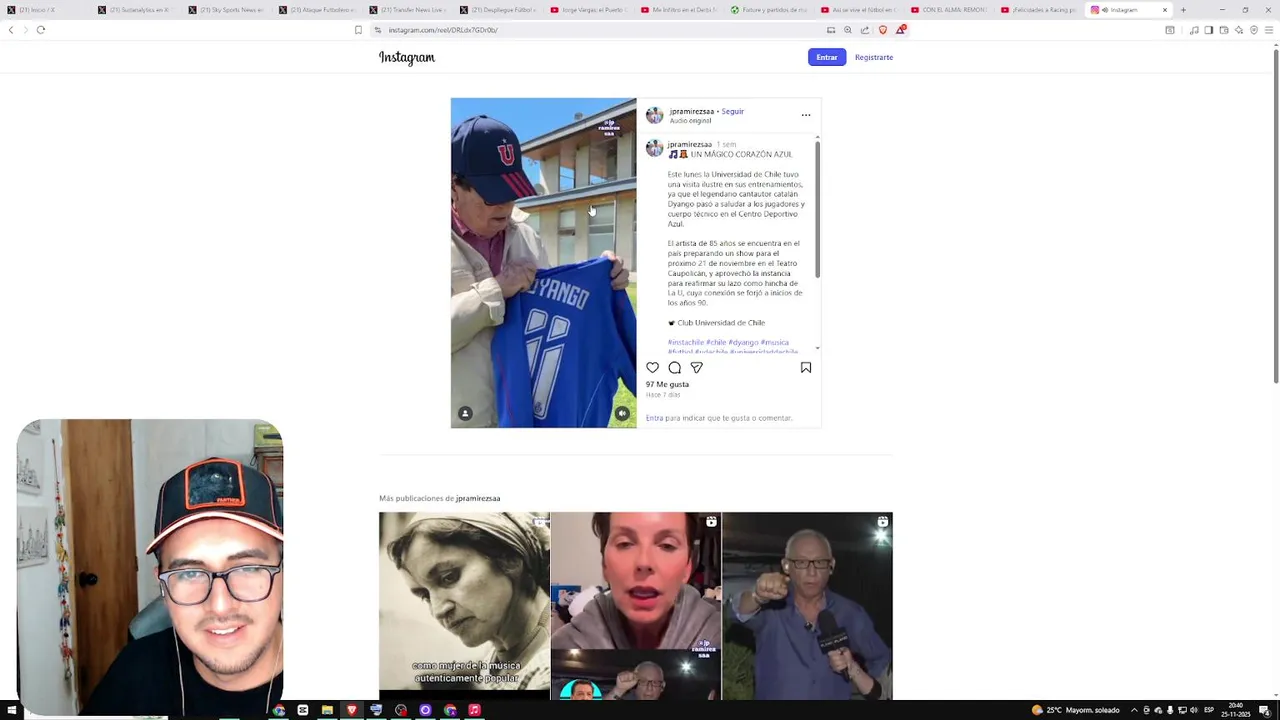Open the browser VPN icon

pyautogui.click(x=1254, y=30)
